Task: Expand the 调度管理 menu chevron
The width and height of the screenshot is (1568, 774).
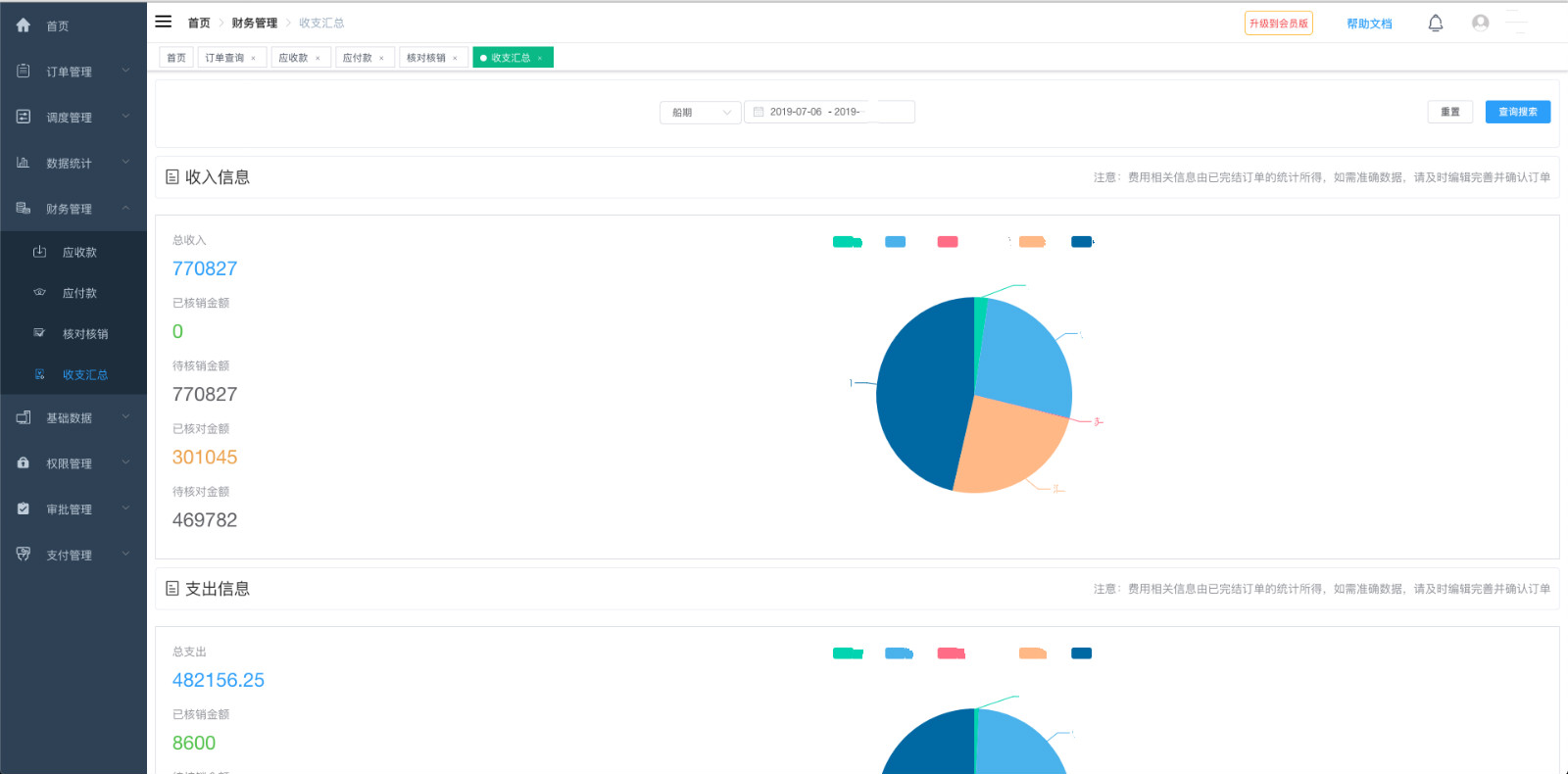Action: tap(125, 117)
